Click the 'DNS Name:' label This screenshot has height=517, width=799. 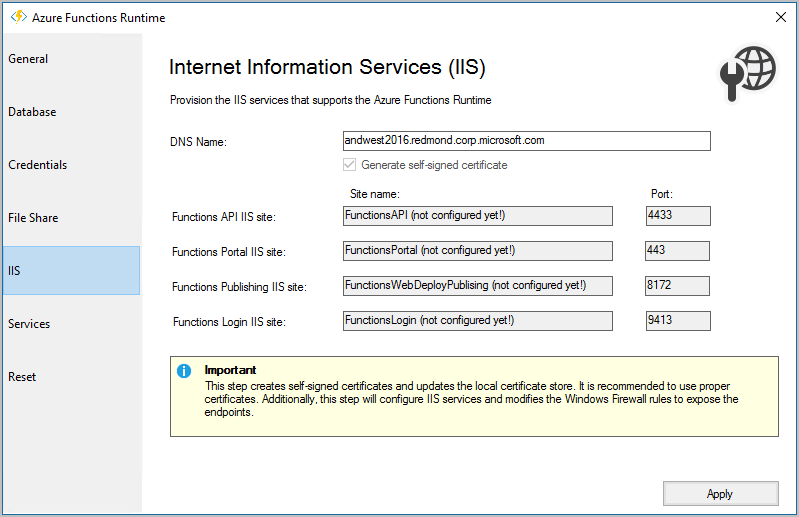[x=198, y=142]
